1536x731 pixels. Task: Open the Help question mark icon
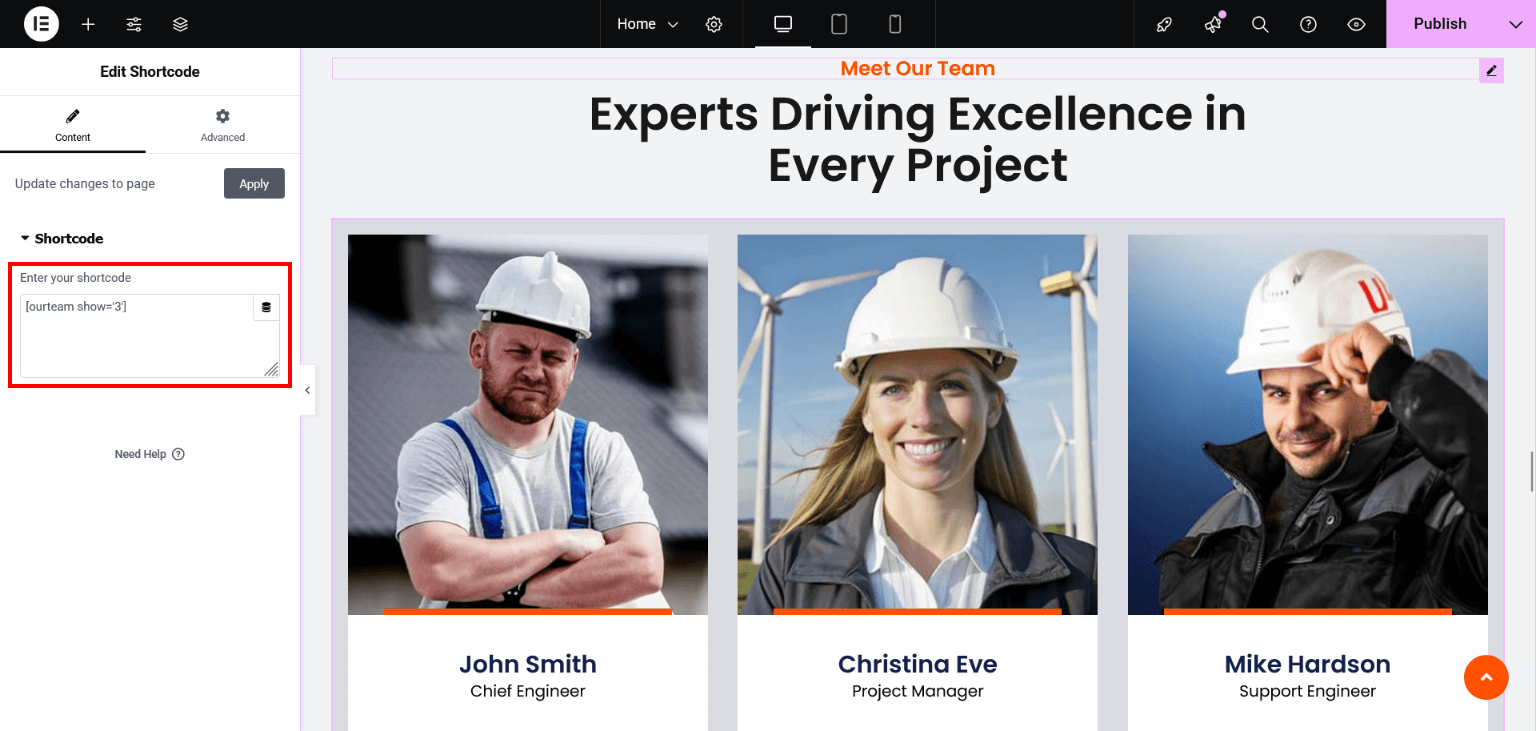tap(1308, 24)
